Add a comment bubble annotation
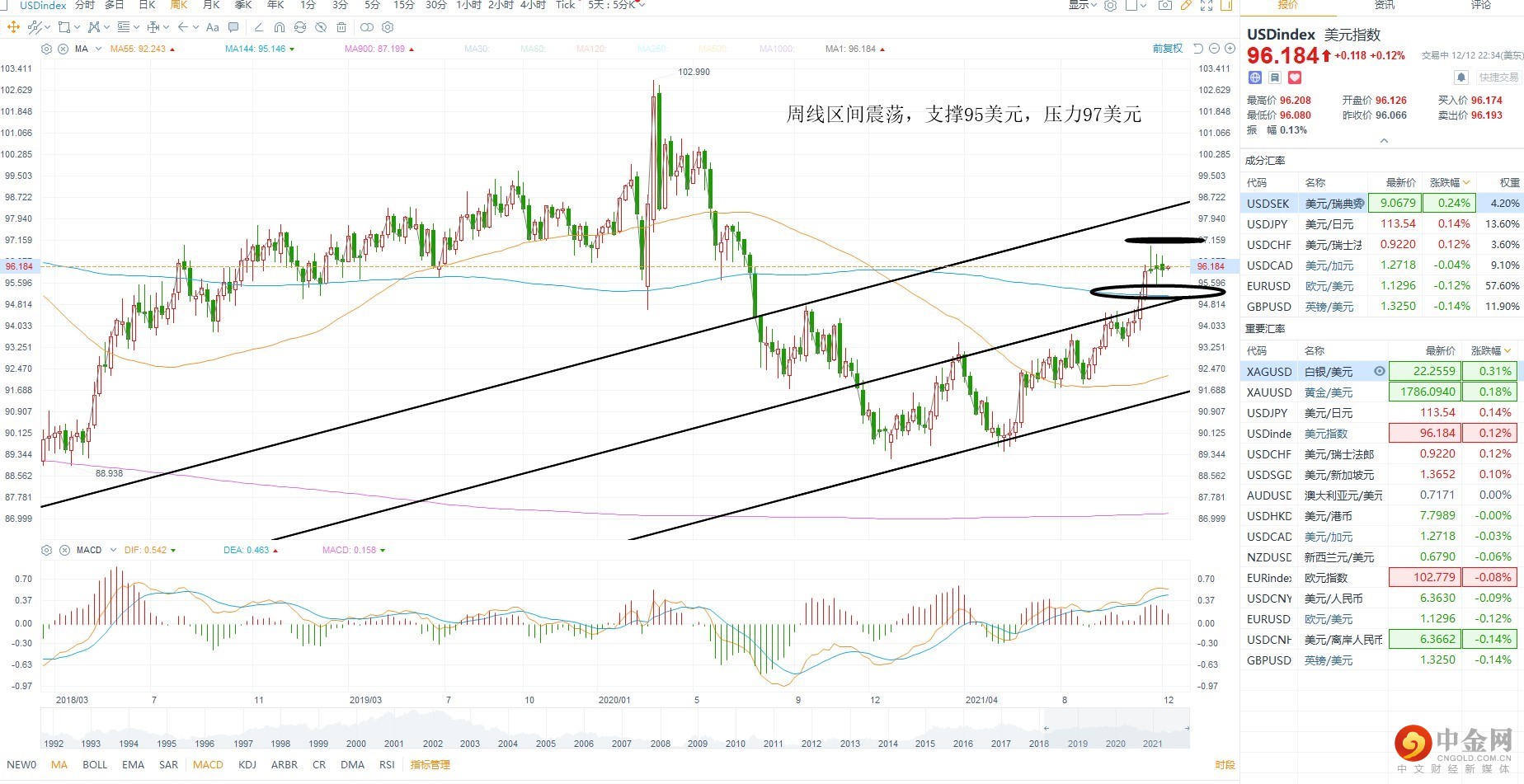The image size is (1524, 784). (x=233, y=27)
